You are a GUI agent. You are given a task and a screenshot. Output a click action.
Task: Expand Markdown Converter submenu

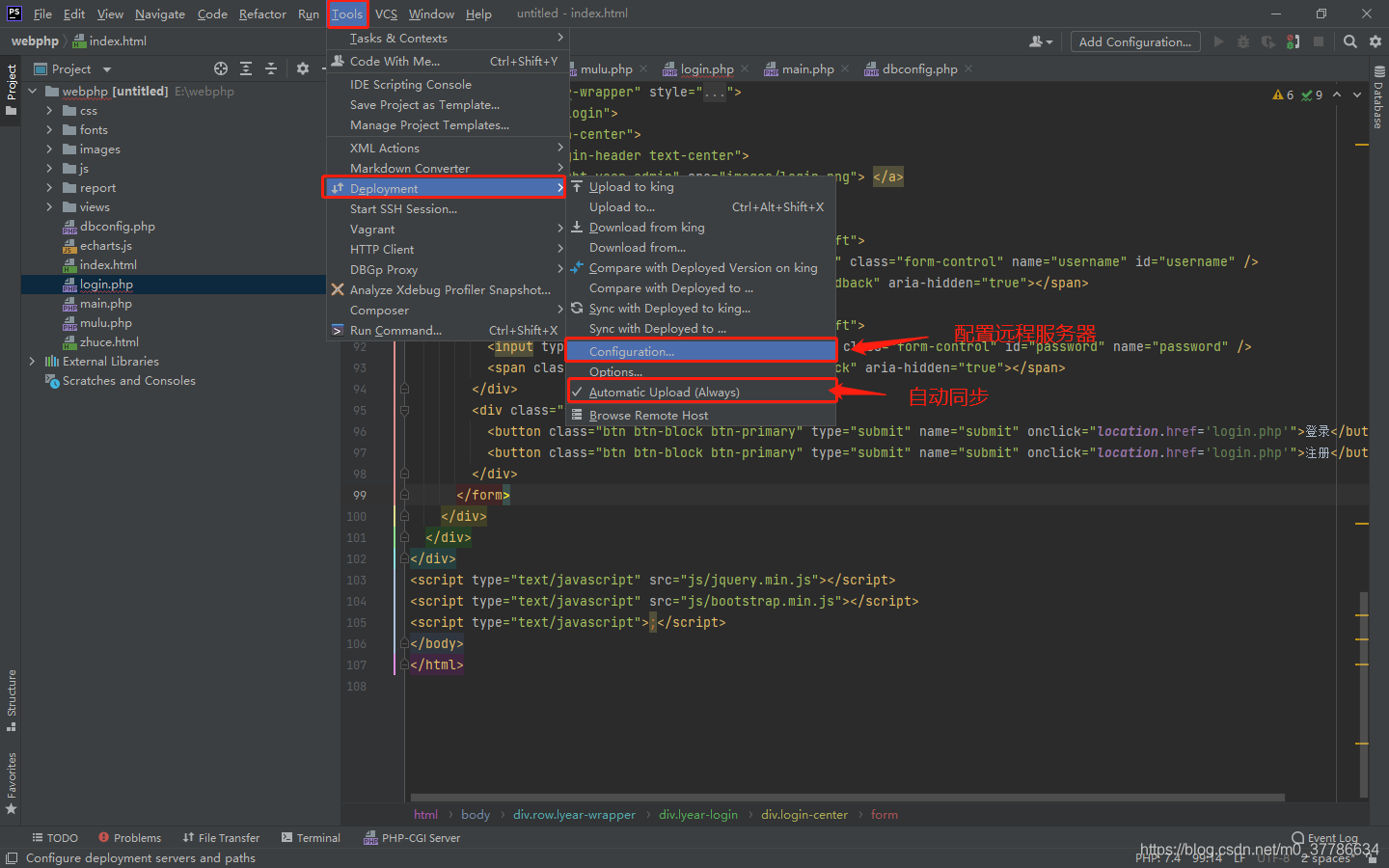click(x=448, y=168)
